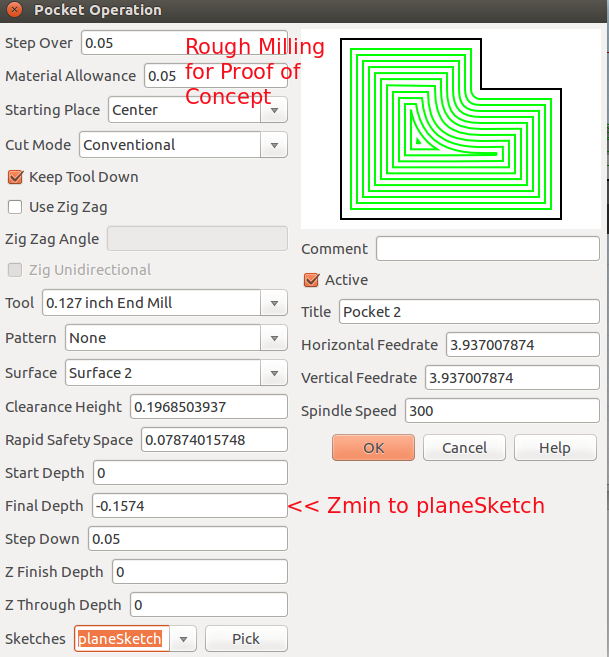Uncheck the Active checkbox
The height and width of the screenshot is (657, 609).
coord(311,280)
